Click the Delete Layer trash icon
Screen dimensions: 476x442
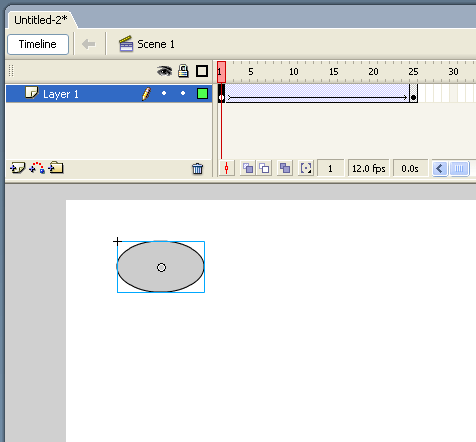pyautogui.click(x=197, y=169)
